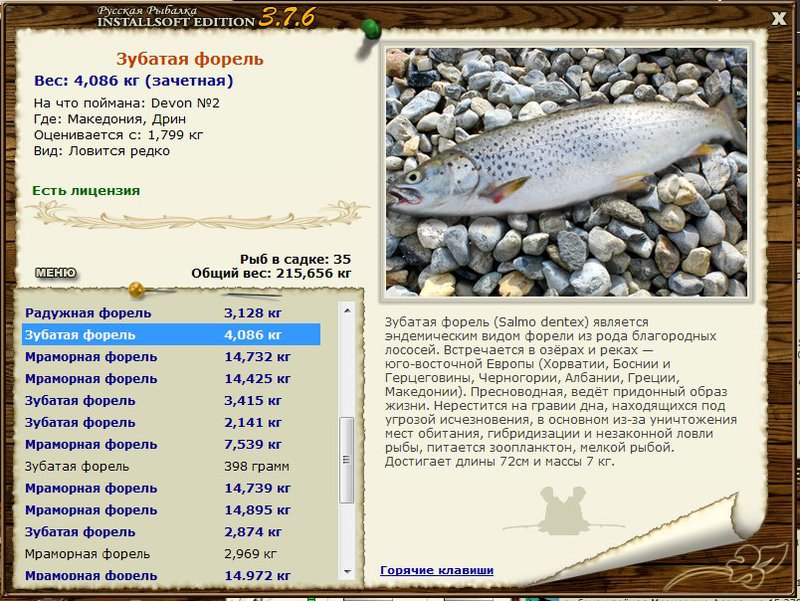Select Мраморная форель 14,732 кг row
The height and width of the screenshot is (601, 800).
pyautogui.click(x=171, y=357)
